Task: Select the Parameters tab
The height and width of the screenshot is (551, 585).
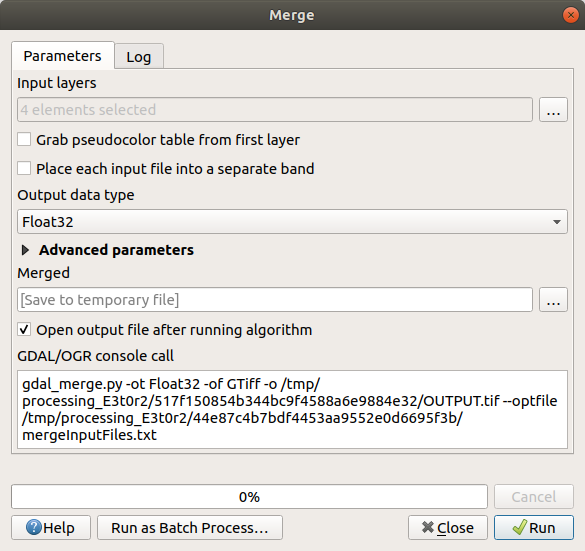Action: click(x=62, y=56)
